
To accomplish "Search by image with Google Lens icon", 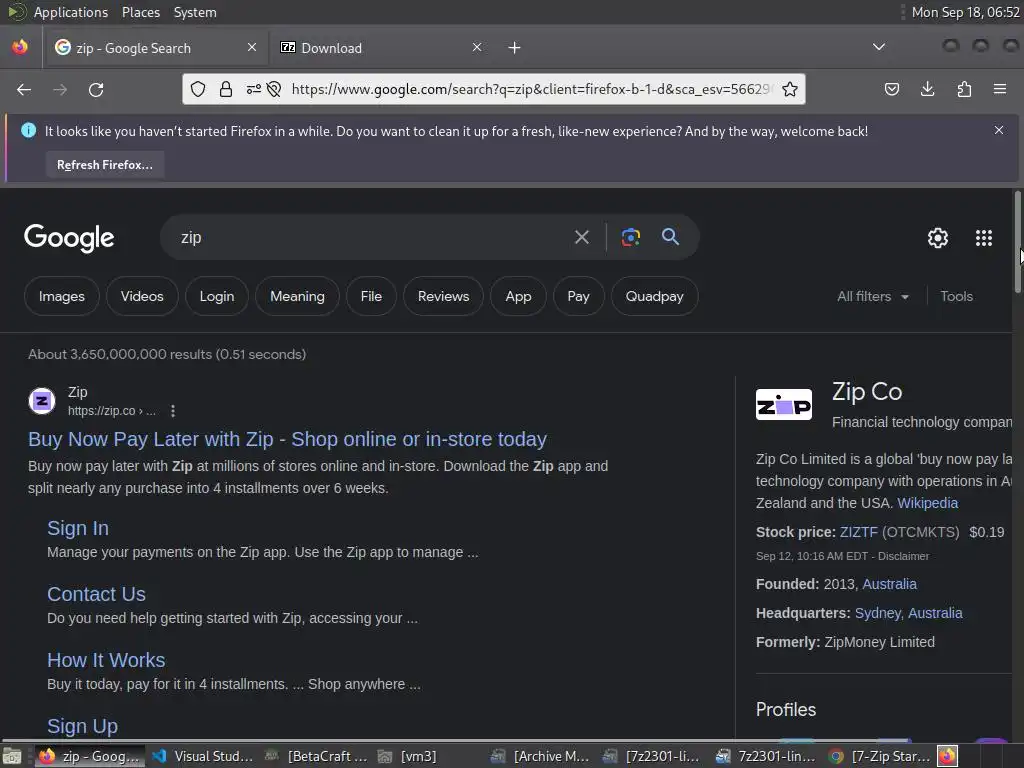I will (x=630, y=237).
